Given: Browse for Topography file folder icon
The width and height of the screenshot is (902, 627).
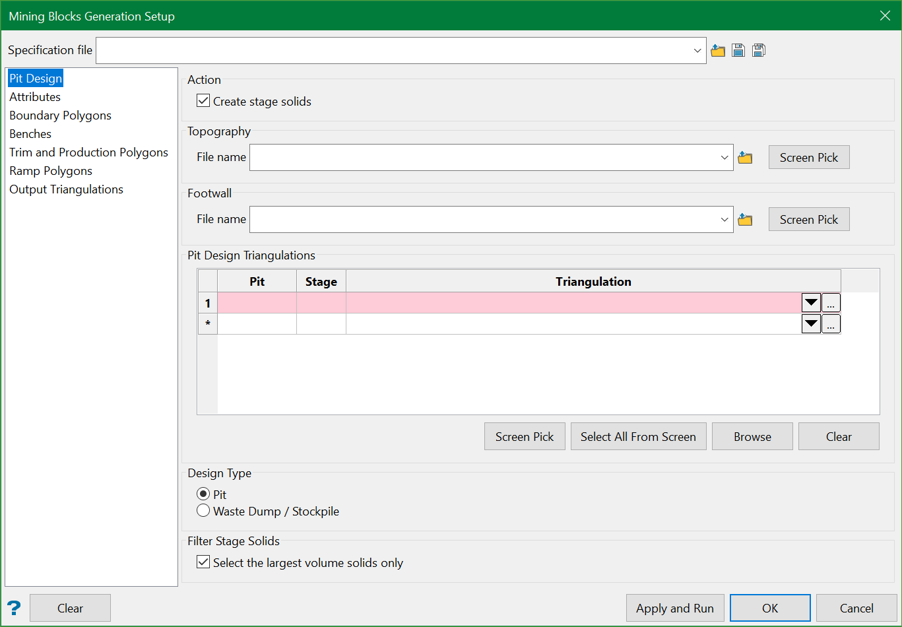Looking at the screenshot, I should [745, 158].
